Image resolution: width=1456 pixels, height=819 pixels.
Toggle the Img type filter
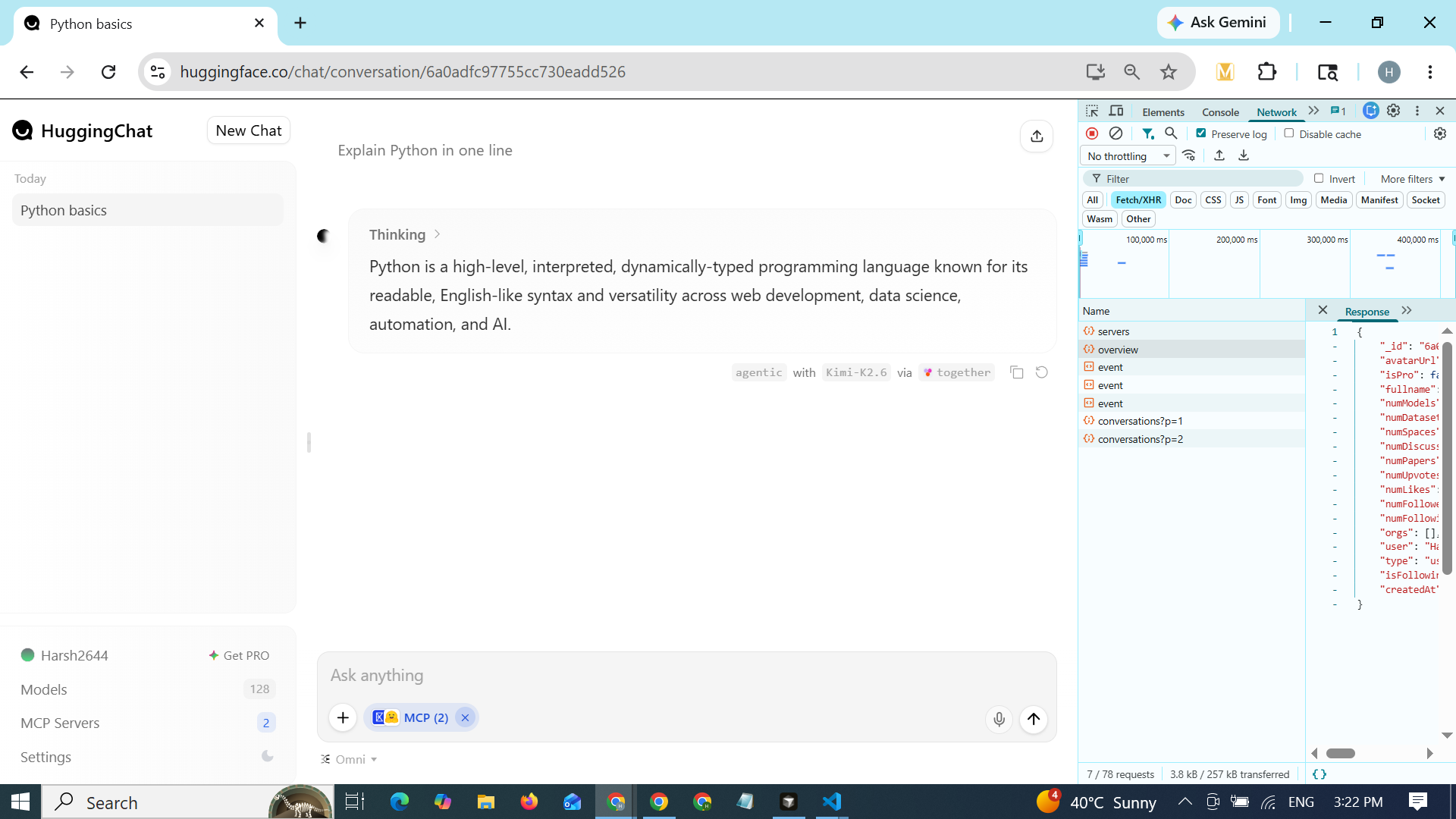[x=1298, y=200]
